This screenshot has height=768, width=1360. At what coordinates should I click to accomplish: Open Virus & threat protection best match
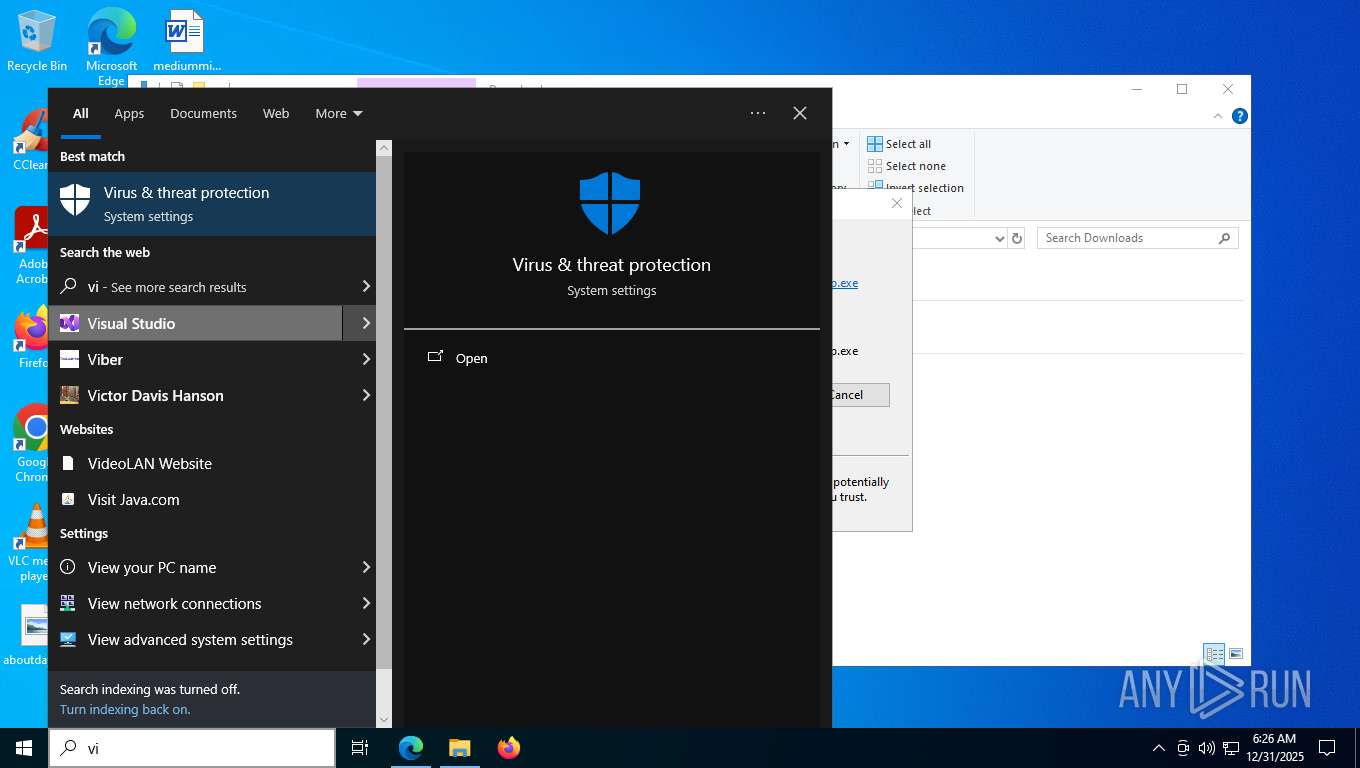pos(212,204)
